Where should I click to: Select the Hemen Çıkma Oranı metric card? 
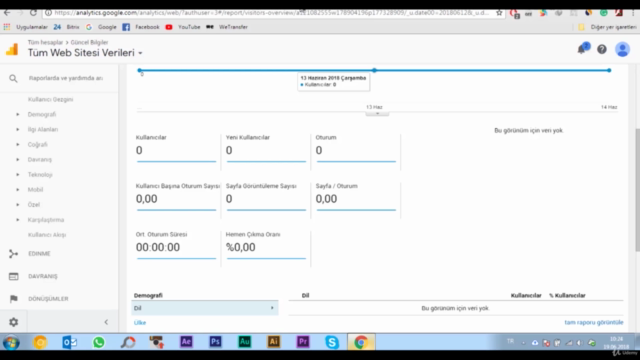coord(266,247)
